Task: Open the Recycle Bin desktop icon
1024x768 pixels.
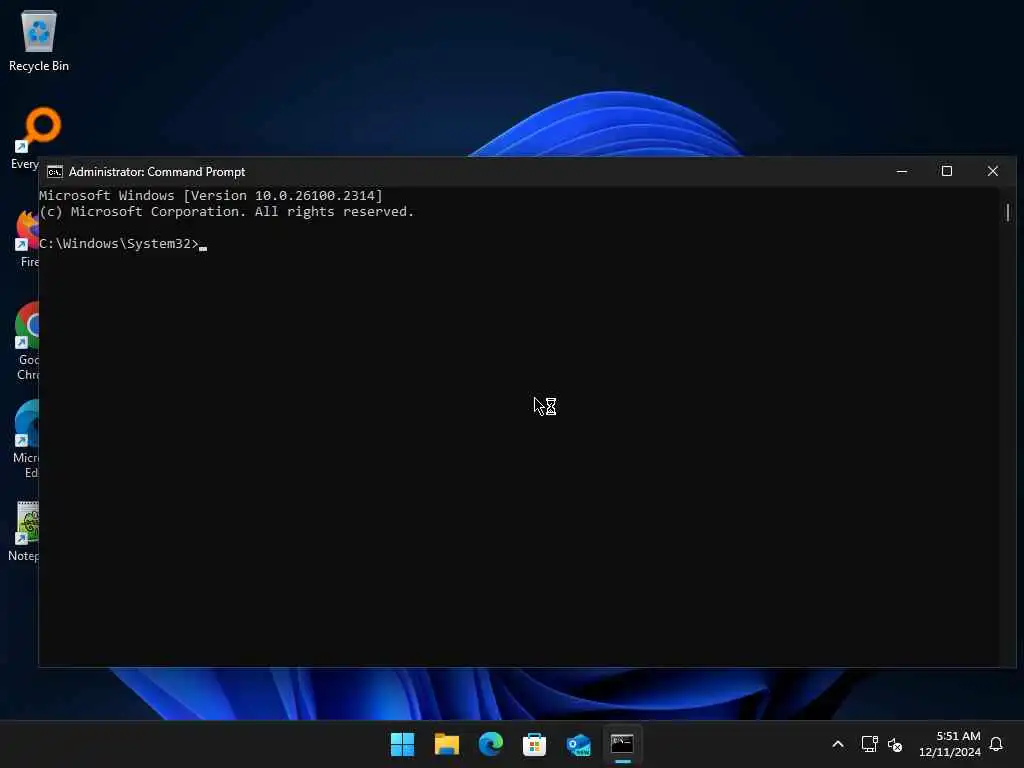Action: click(39, 40)
